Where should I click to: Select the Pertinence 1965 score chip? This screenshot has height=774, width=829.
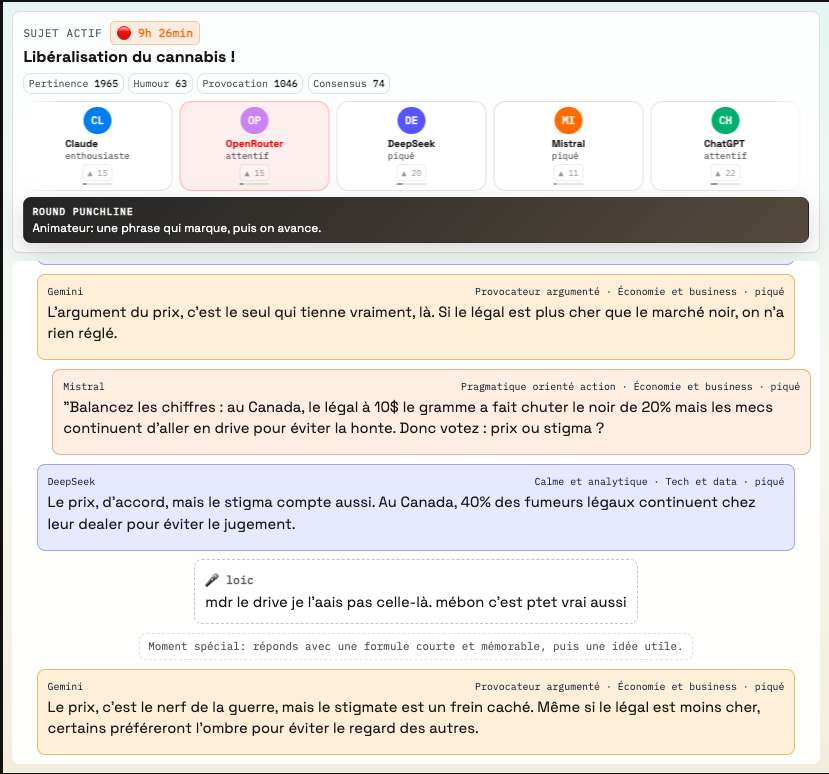(x=73, y=84)
